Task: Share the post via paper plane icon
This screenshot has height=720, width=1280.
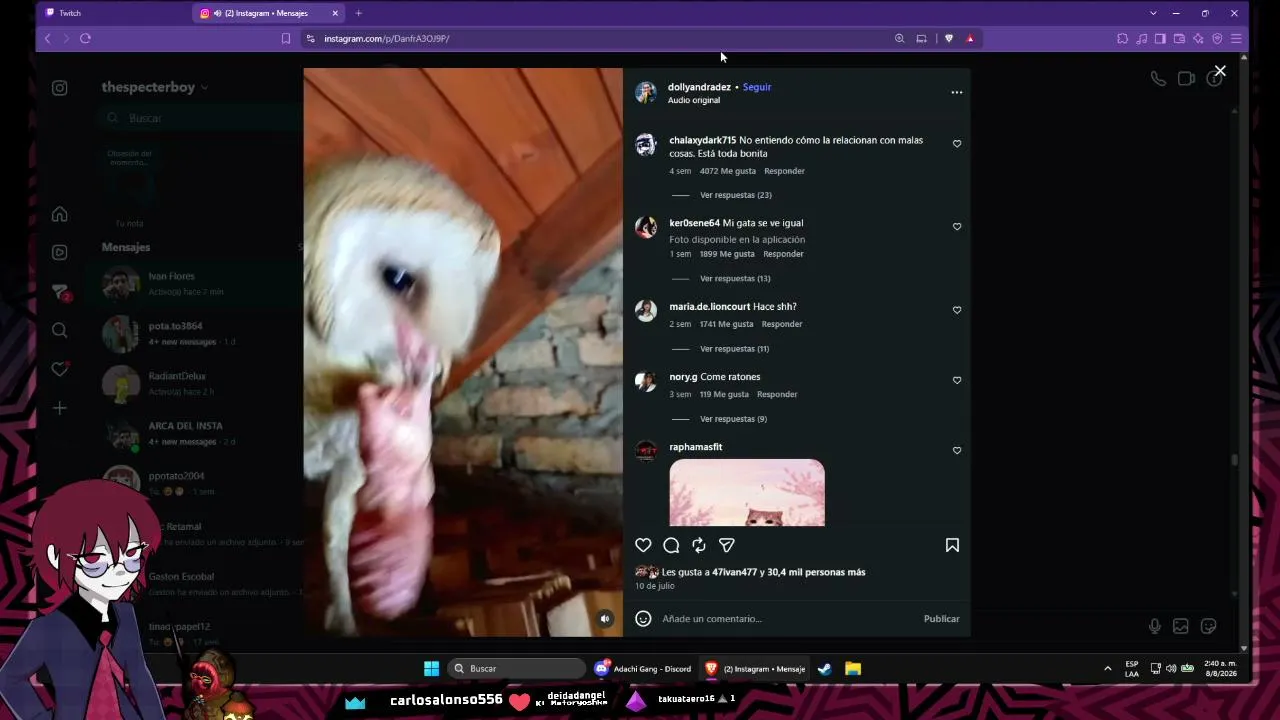Action: pyautogui.click(x=727, y=545)
